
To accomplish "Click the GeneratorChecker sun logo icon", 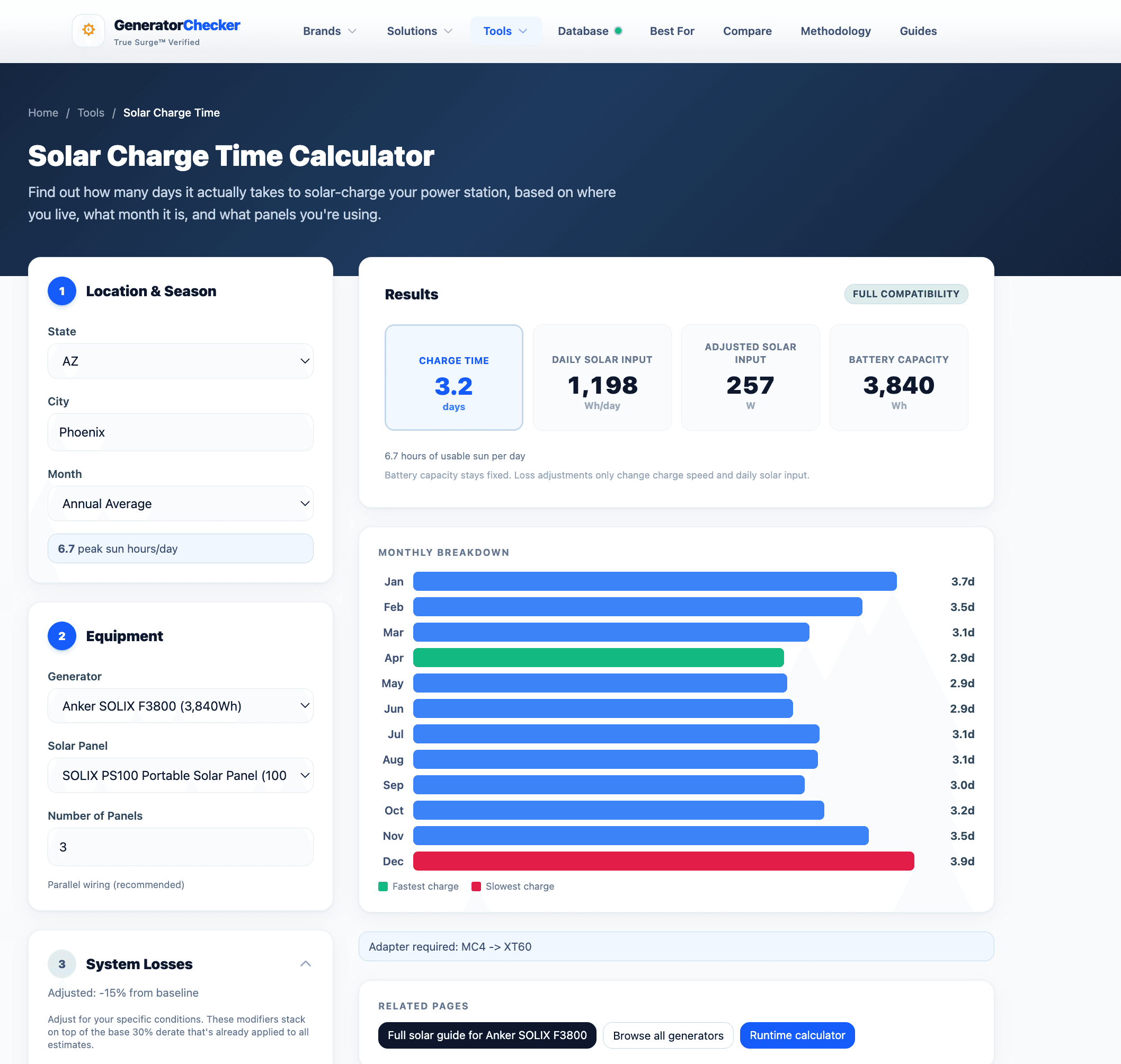I will 88,30.
